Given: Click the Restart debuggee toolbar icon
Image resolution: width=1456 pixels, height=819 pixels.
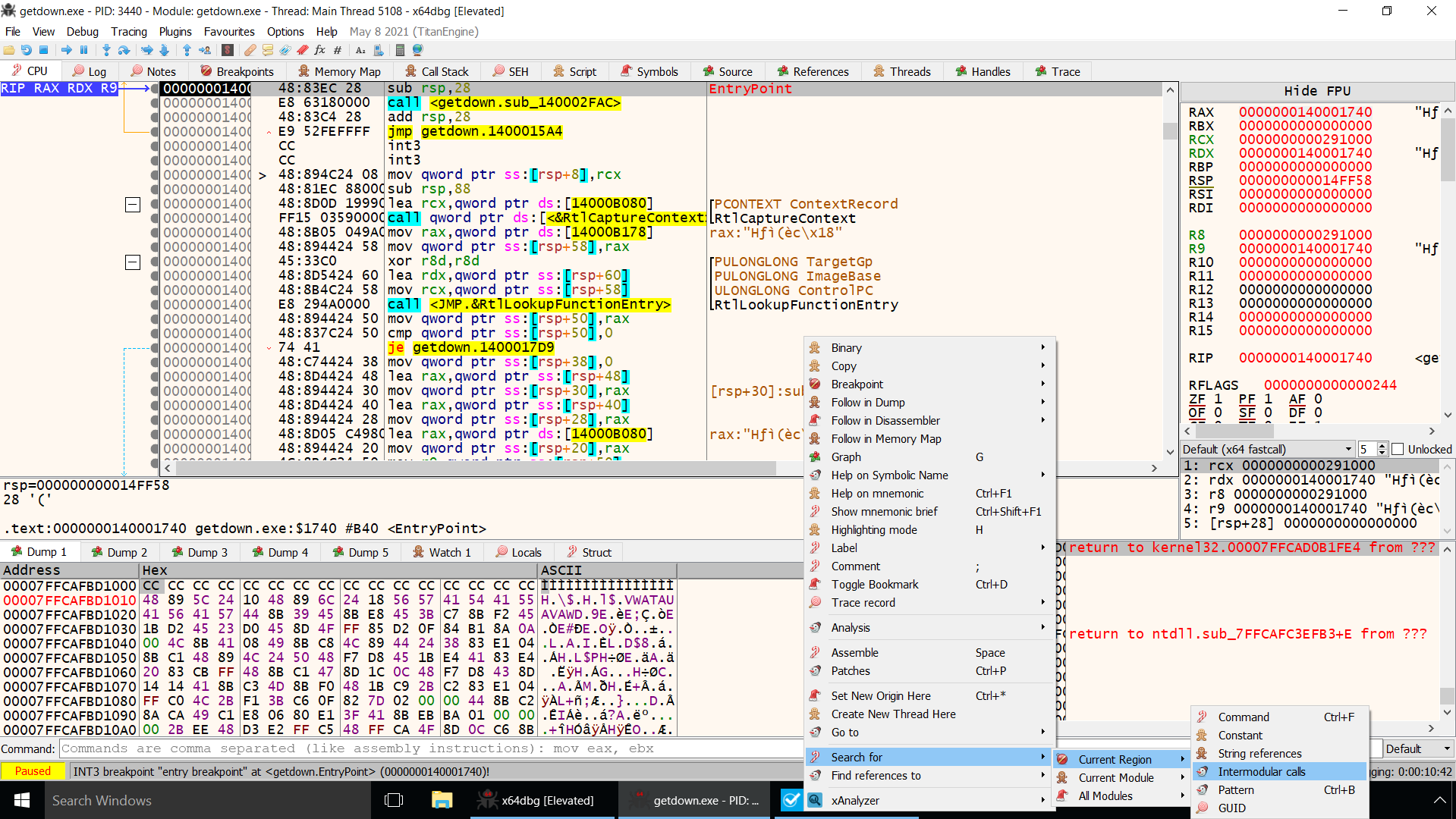Looking at the screenshot, I should pos(27,50).
